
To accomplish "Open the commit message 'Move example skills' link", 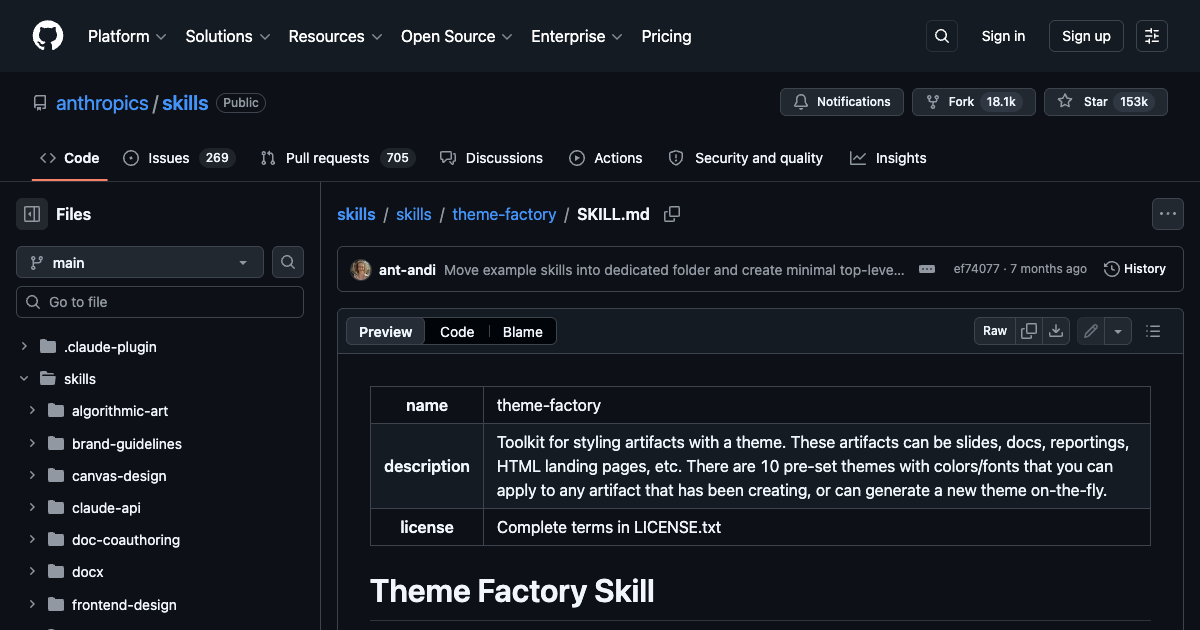I will [674, 270].
